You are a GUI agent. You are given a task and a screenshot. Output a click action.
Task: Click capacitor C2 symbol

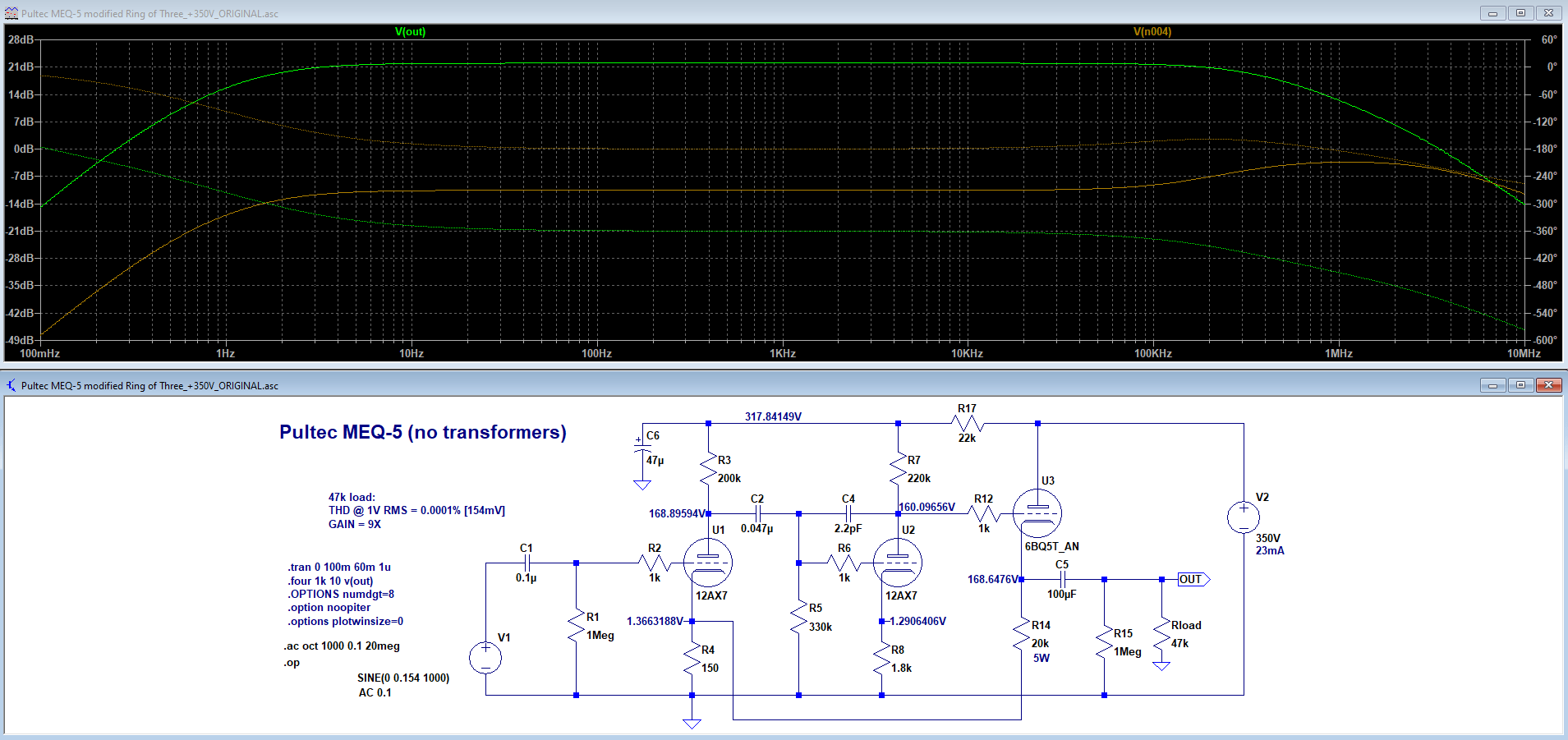[757, 513]
